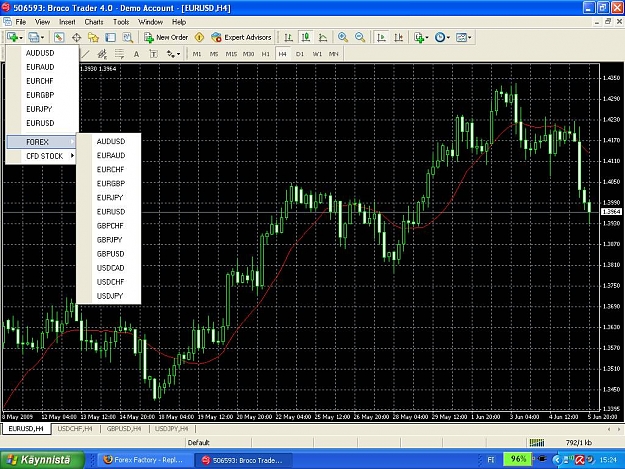Image resolution: width=625 pixels, height=469 pixels.
Task: Switch timeframe to M1
Action: click(197, 54)
